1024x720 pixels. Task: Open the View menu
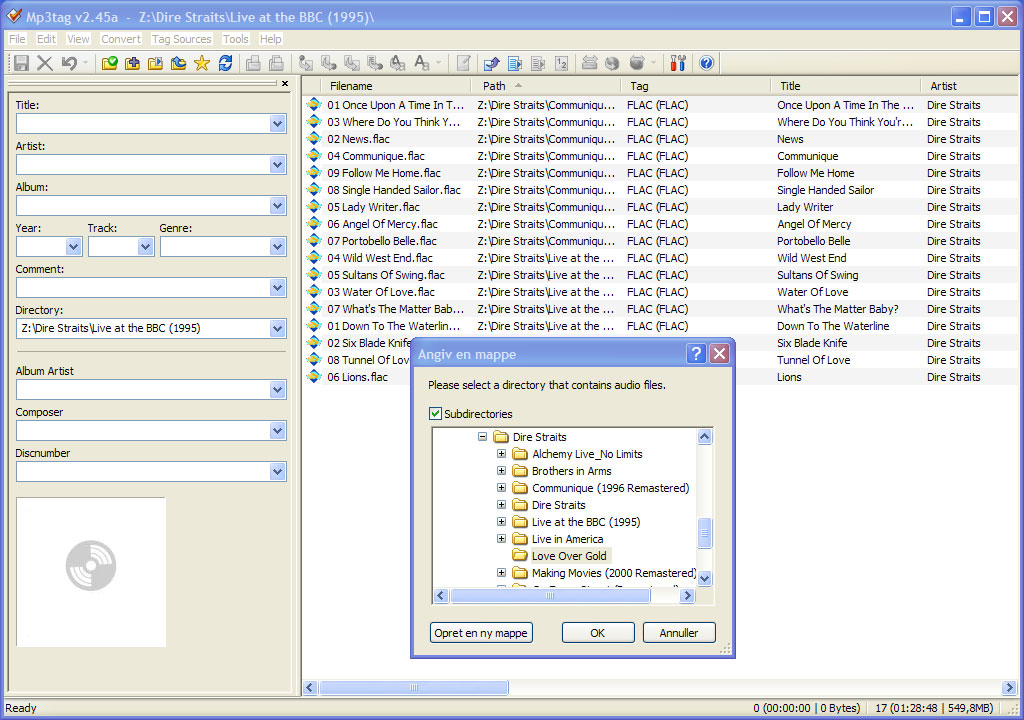[78, 39]
